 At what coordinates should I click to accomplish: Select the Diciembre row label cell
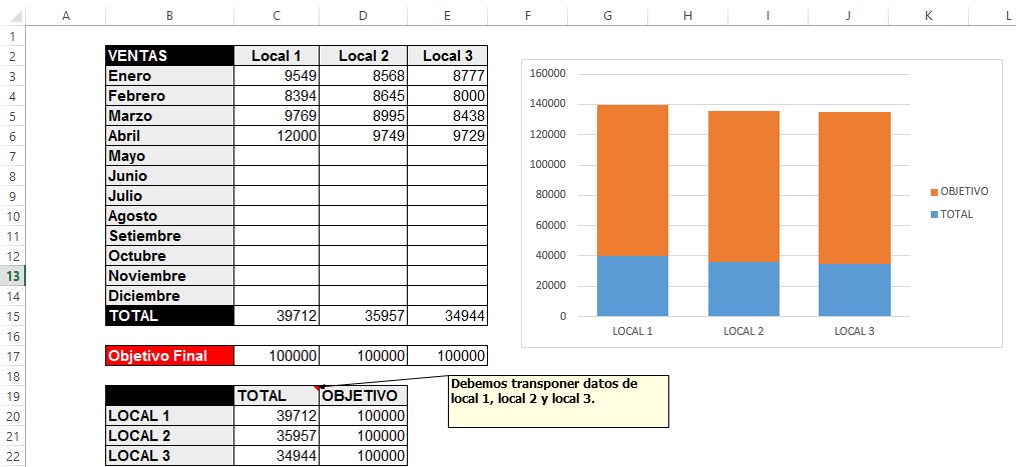pyautogui.click(x=168, y=296)
